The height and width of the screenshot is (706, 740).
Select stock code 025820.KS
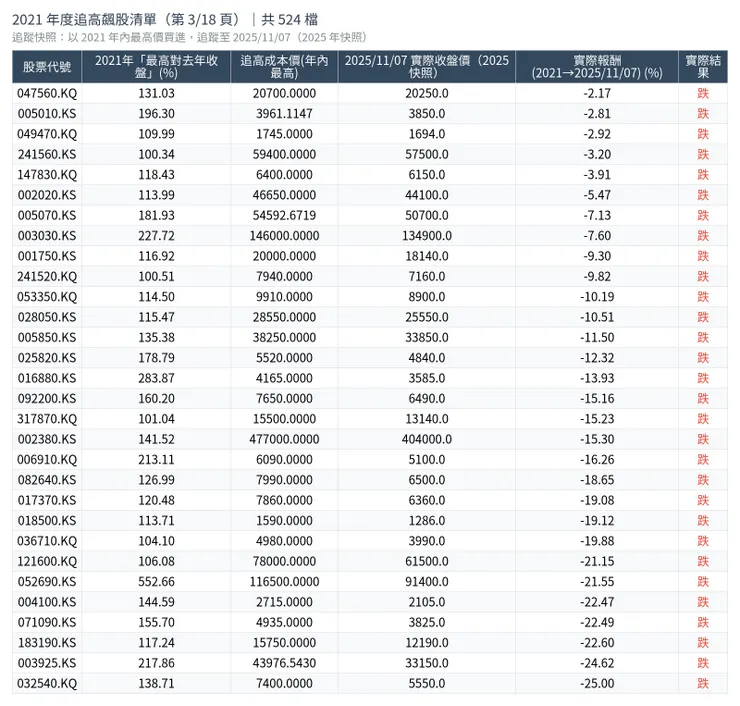tap(47, 358)
